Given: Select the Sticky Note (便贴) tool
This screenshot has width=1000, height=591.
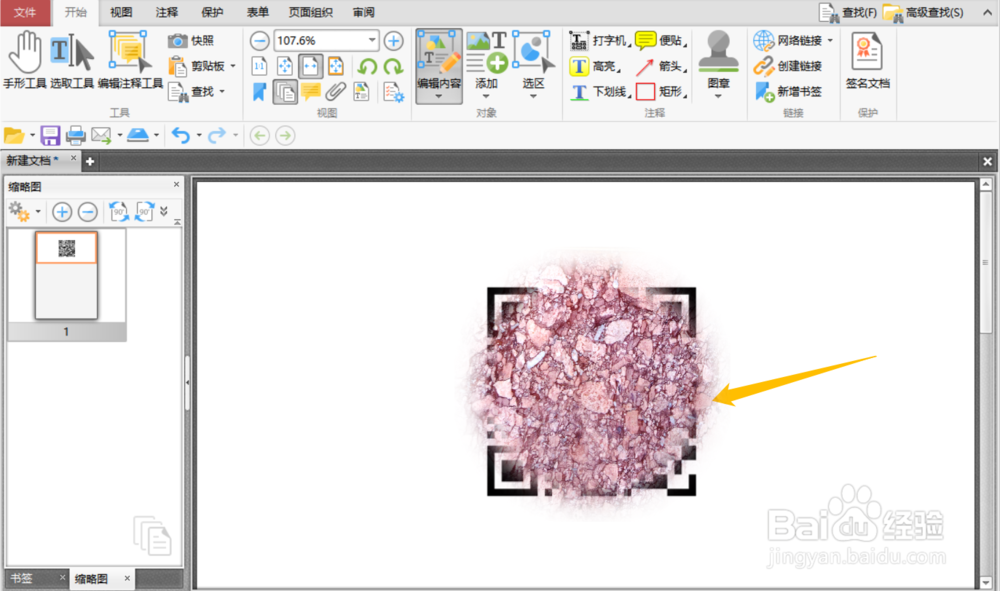Looking at the screenshot, I should tap(662, 41).
